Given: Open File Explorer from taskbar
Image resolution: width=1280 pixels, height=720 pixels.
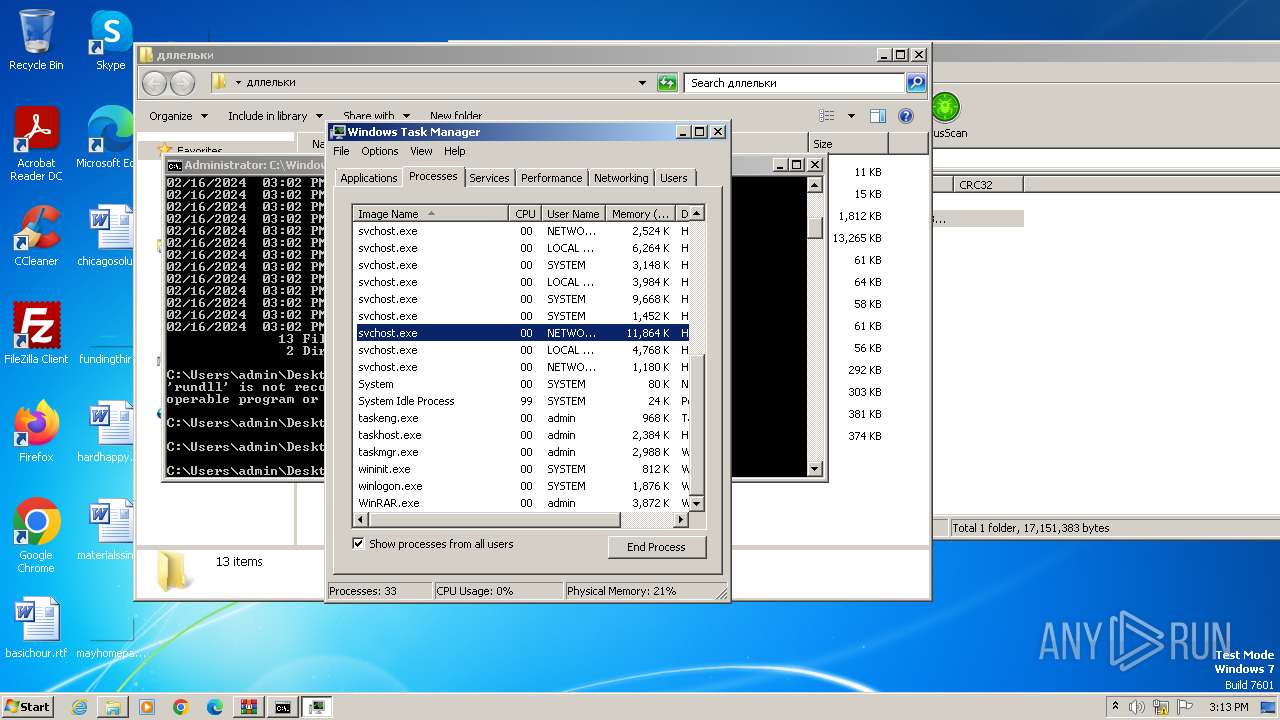Looking at the screenshot, I should click(x=113, y=707).
